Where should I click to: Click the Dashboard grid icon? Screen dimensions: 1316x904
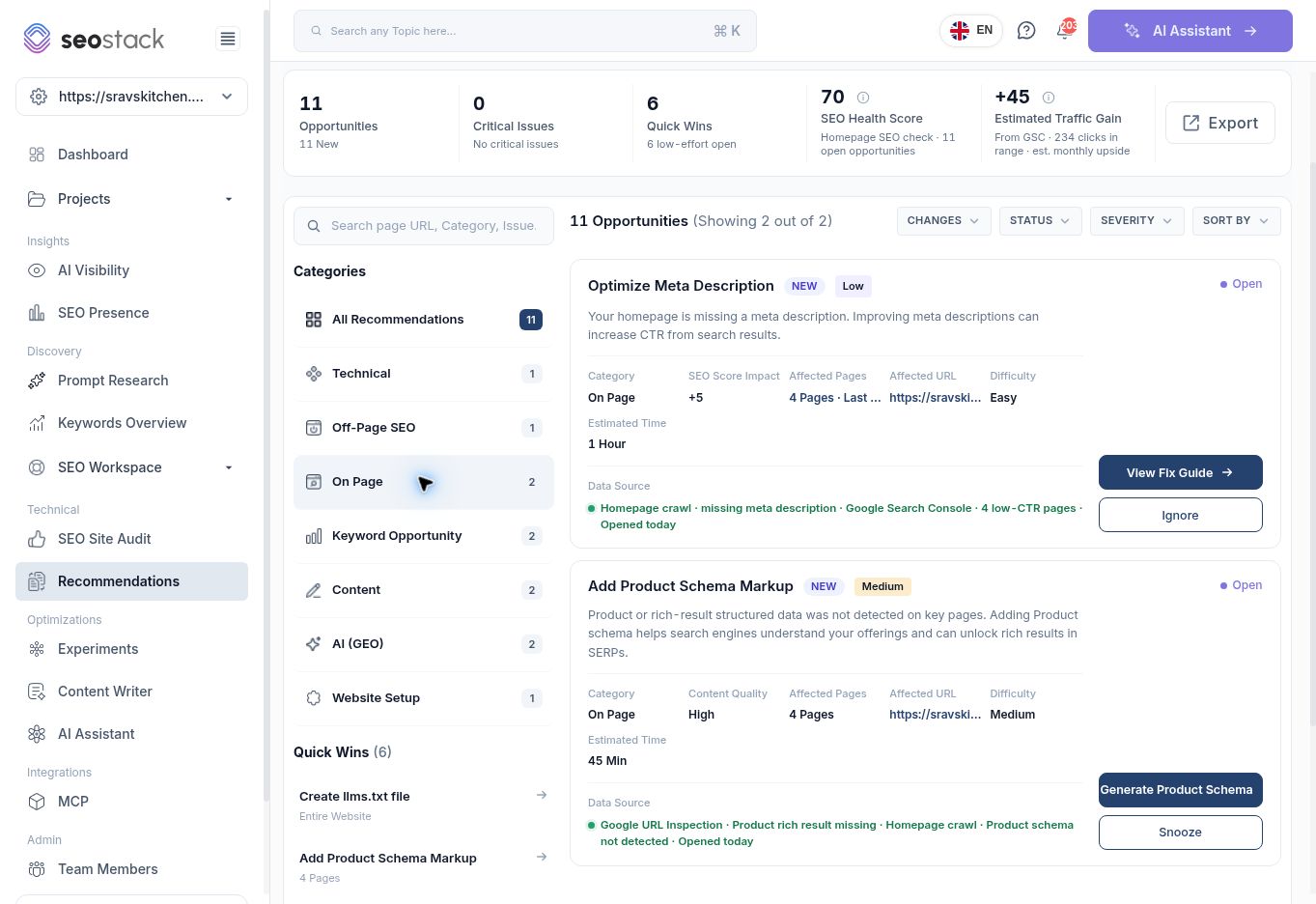click(x=37, y=155)
